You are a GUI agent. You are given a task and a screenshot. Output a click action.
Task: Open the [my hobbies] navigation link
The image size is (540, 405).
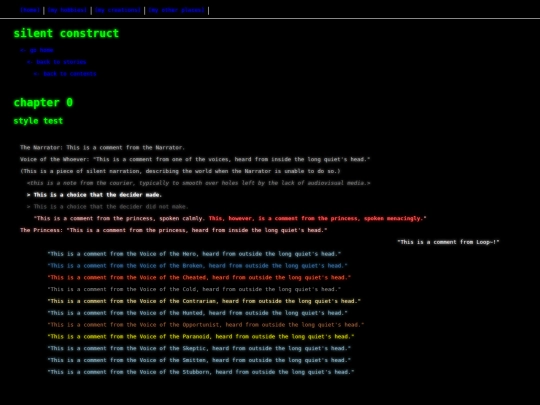[67, 10]
